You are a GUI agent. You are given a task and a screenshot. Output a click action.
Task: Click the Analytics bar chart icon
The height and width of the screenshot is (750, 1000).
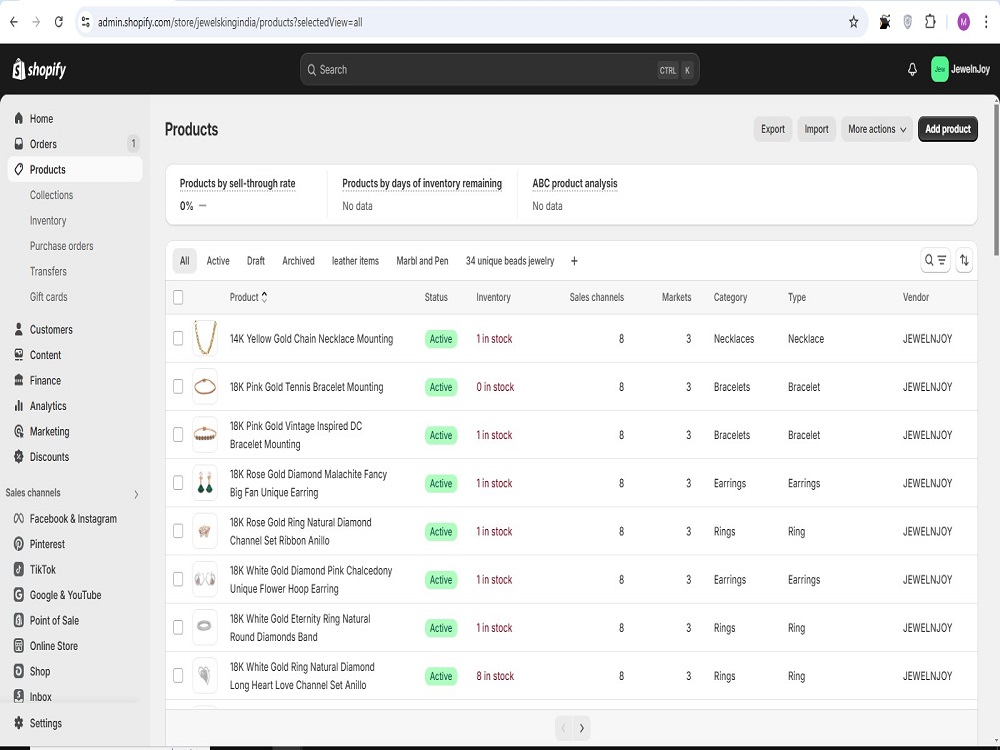(x=18, y=406)
